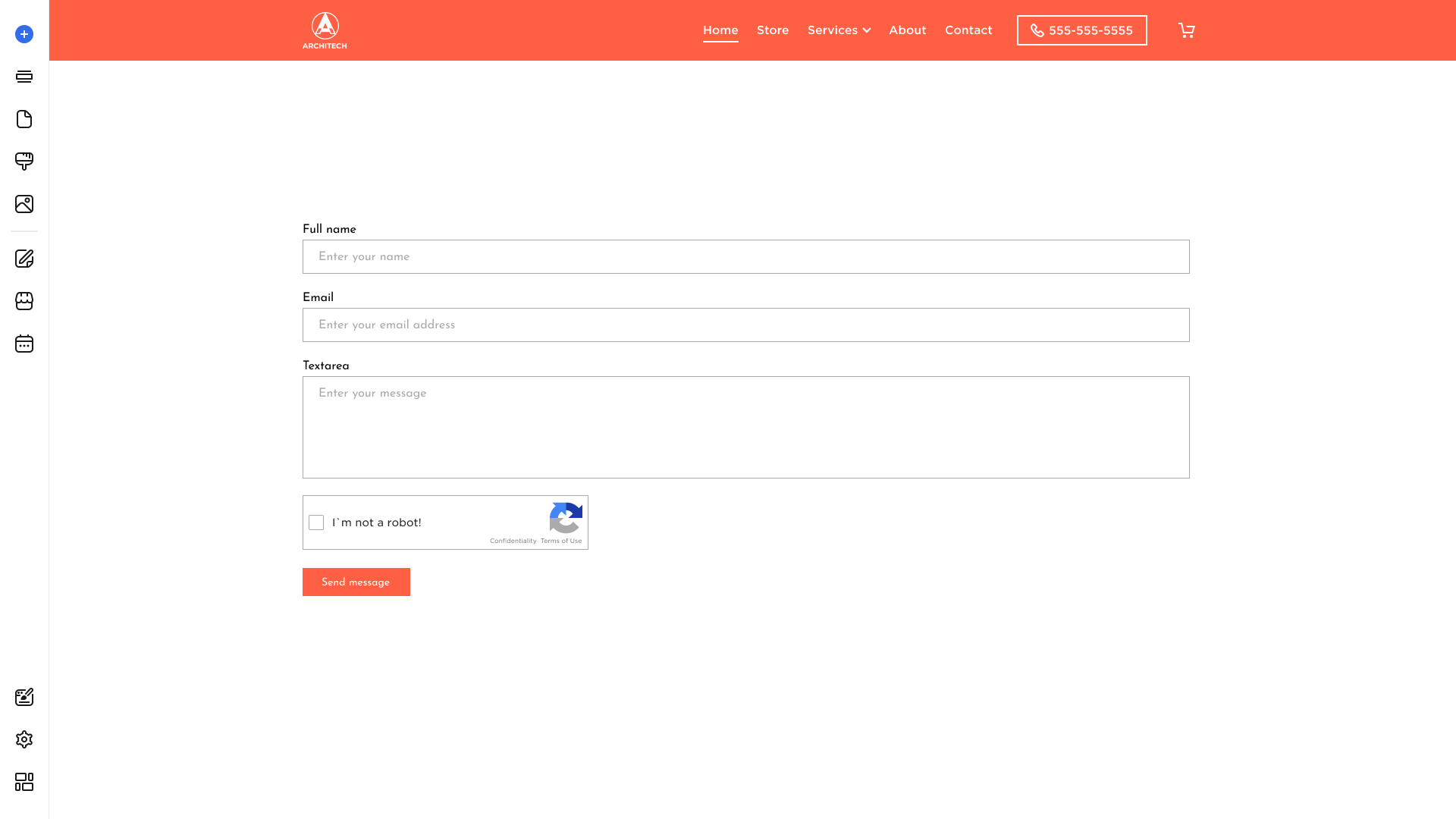Check the I'm not a robot checkbox
The height and width of the screenshot is (819, 1456).
[x=316, y=522]
